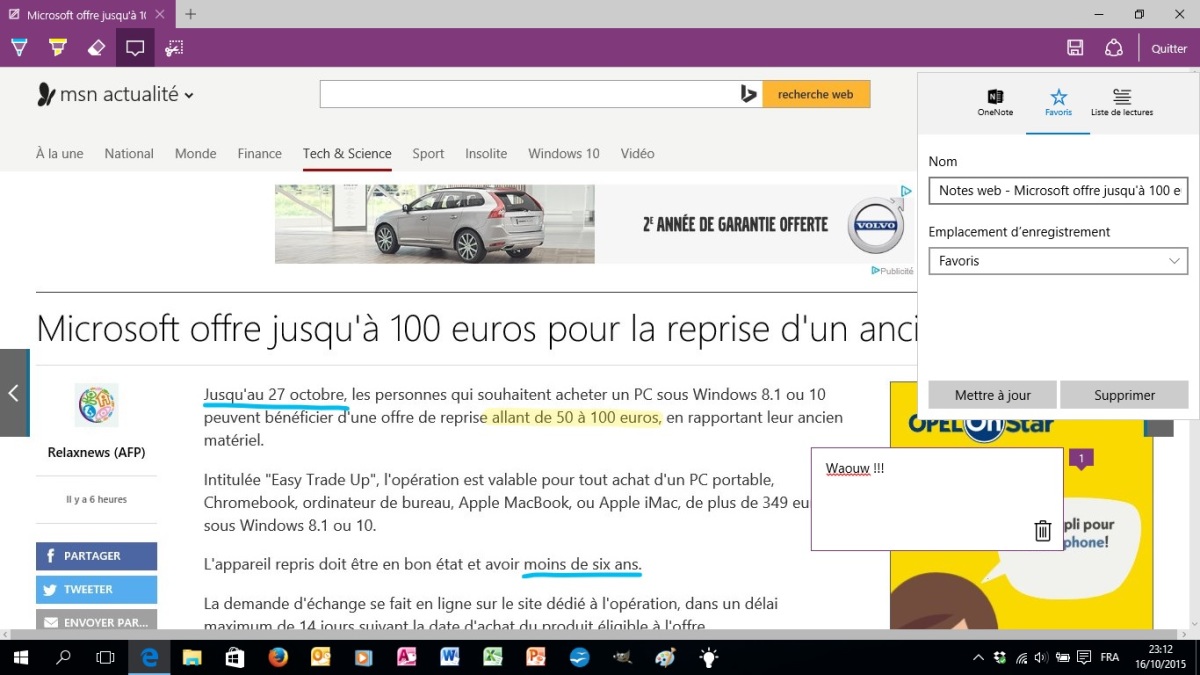Open the light bulb taskbar app
1200x675 pixels.
pyautogui.click(x=708, y=657)
